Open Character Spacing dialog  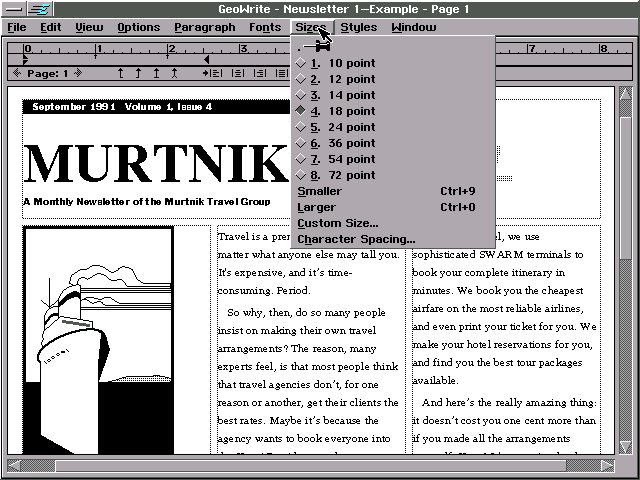click(x=393, y=239)
